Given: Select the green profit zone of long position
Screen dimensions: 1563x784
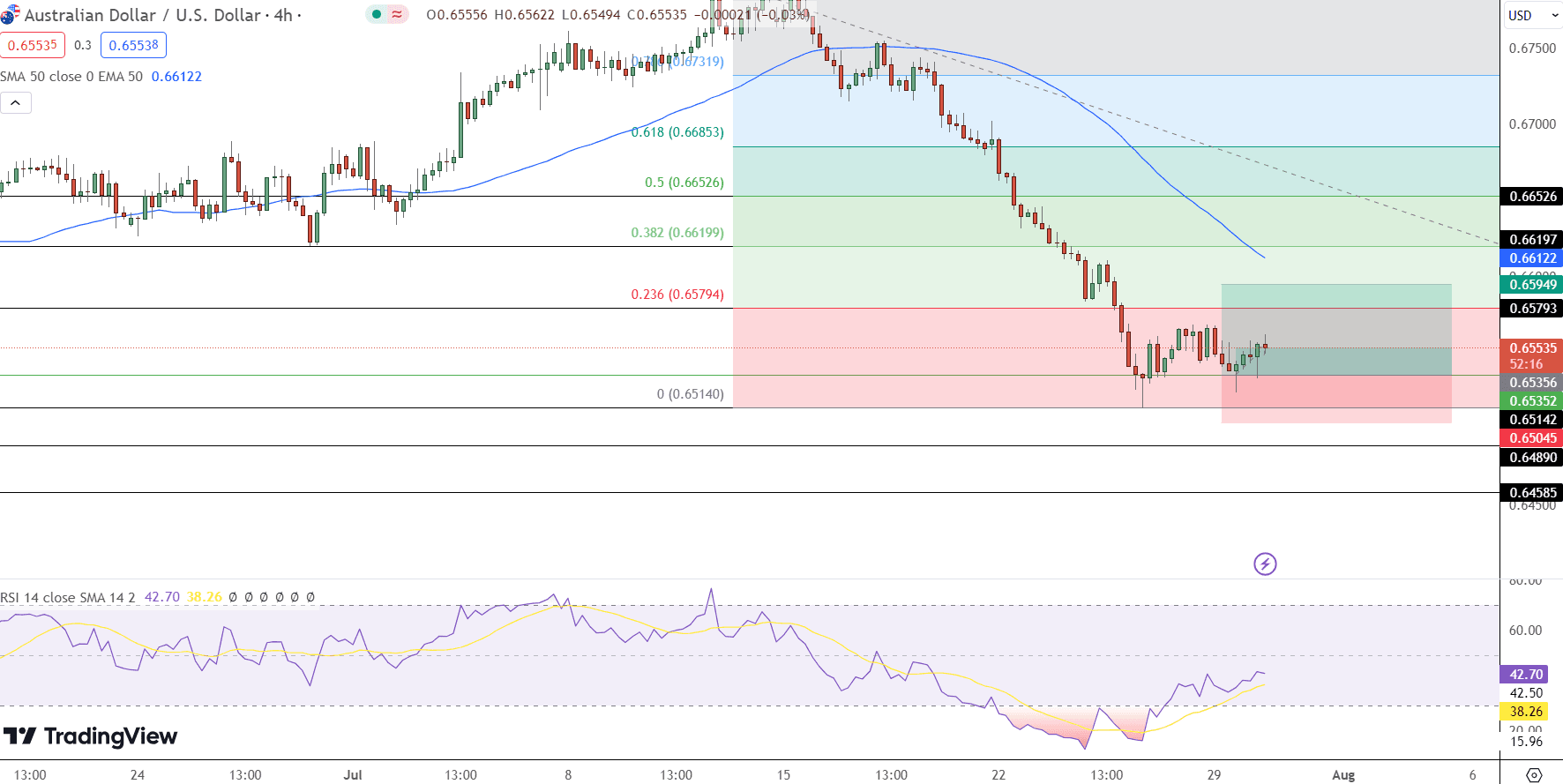Looking at the screenshot, I should (x=1336, y=329).
